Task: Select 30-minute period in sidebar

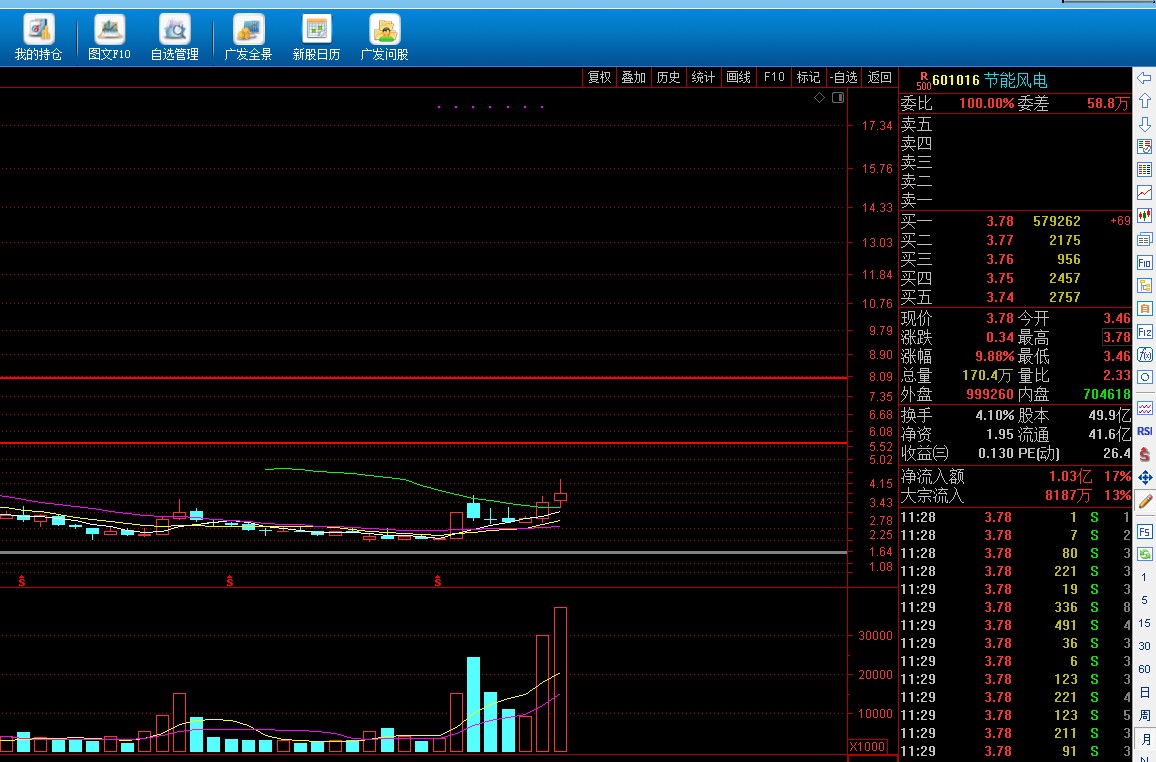Action: click(1144, 646)
